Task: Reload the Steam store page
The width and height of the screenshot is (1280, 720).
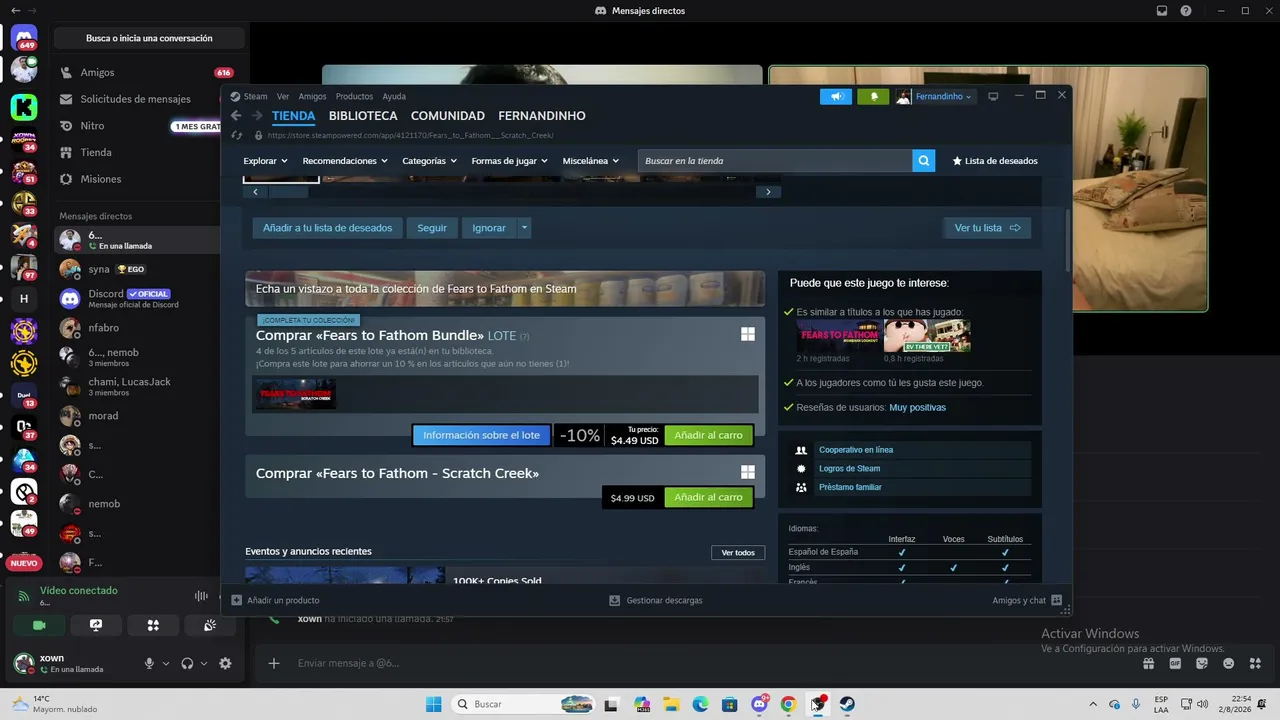Action: point(237,135)
